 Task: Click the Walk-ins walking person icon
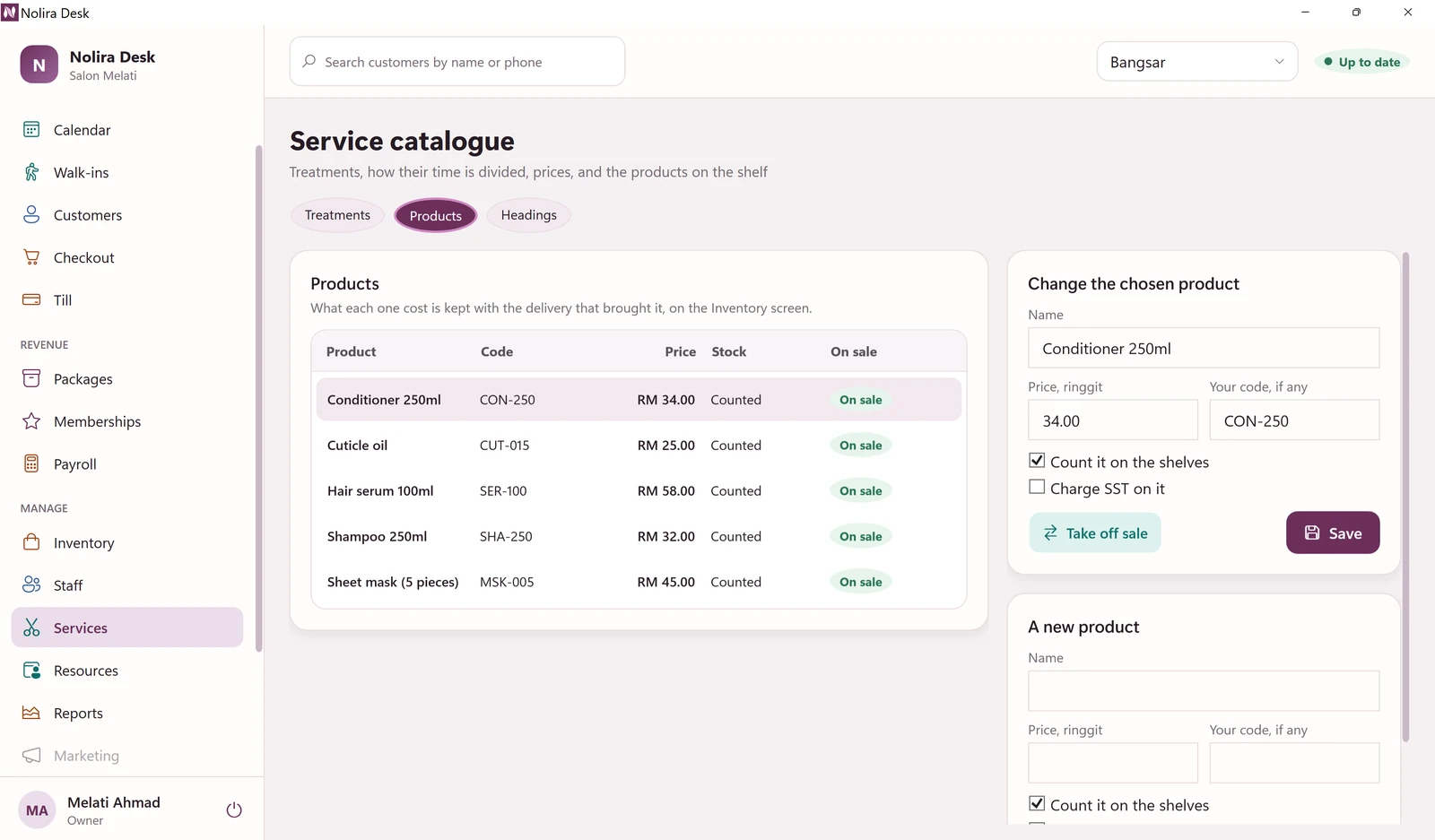pos(31,172)
